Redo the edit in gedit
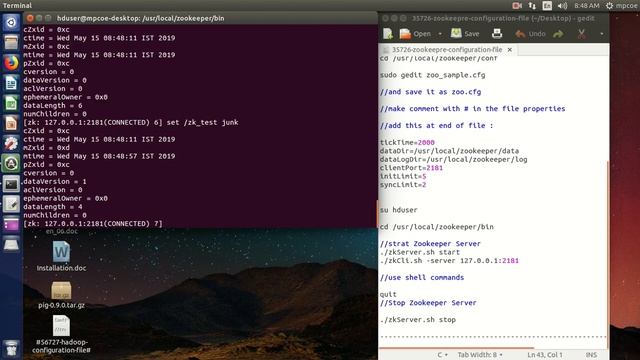 click(558, 34)
